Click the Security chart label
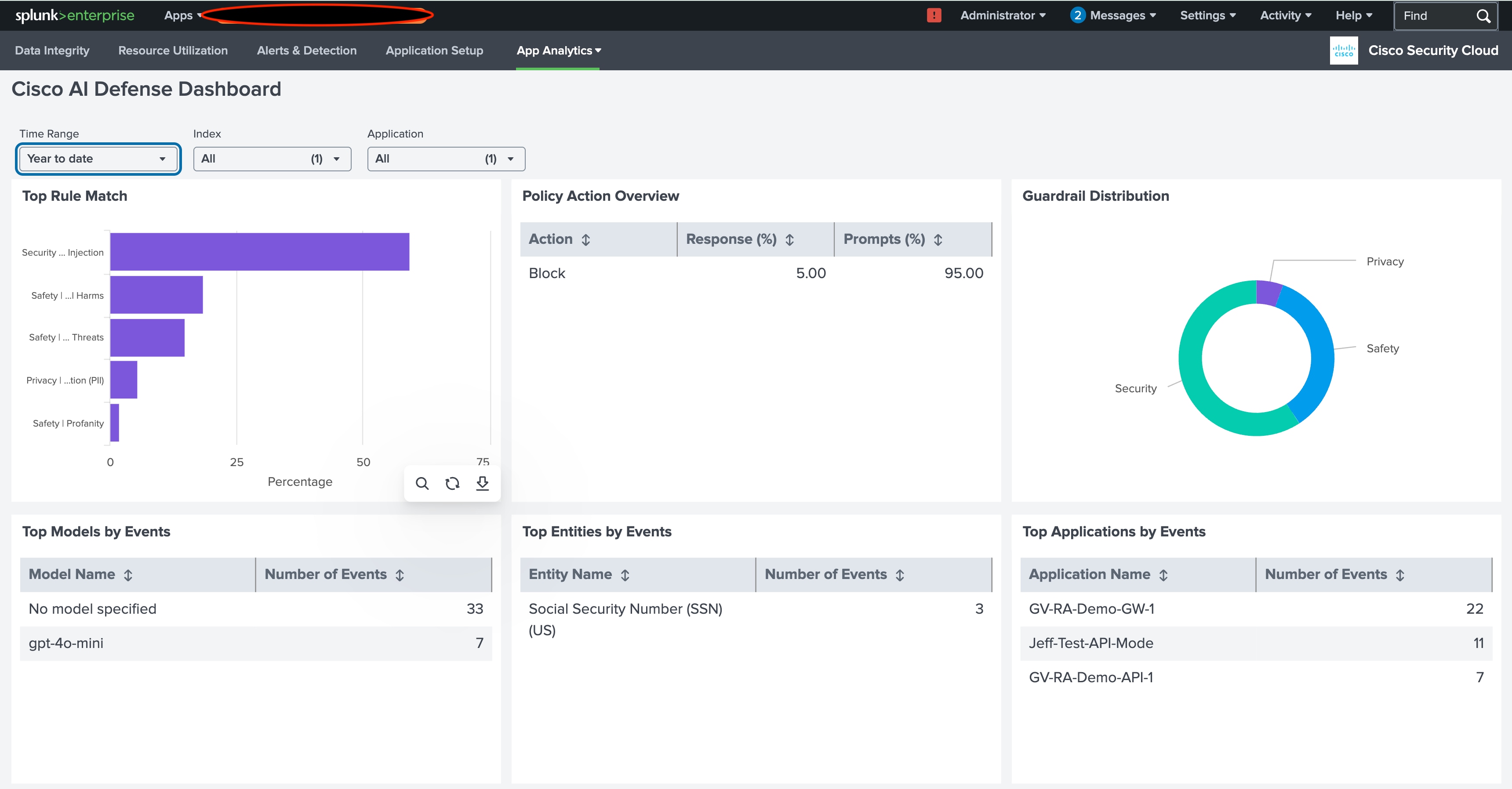Screen dimensions: 1512x789 [x=1135, y=388]
